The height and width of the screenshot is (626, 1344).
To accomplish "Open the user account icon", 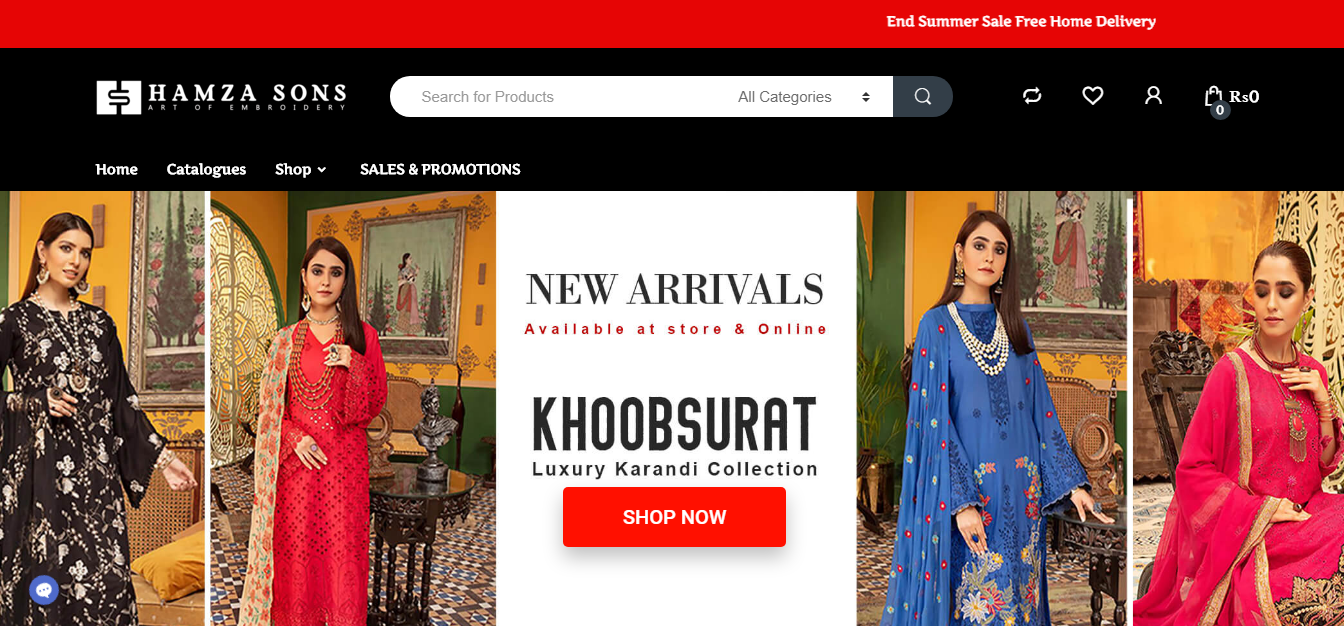I will point(1153,96).
